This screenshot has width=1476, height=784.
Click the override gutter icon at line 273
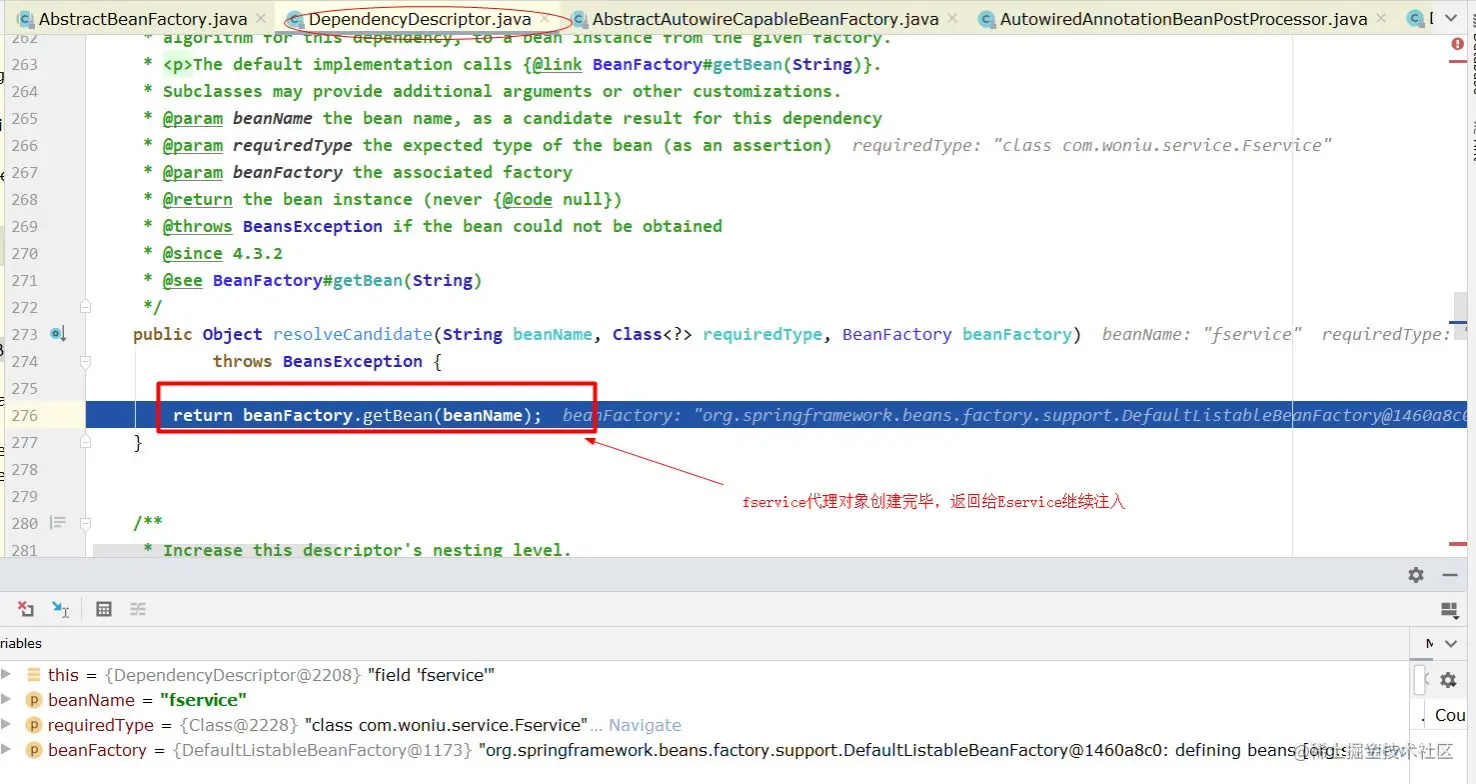coord(58,334)
